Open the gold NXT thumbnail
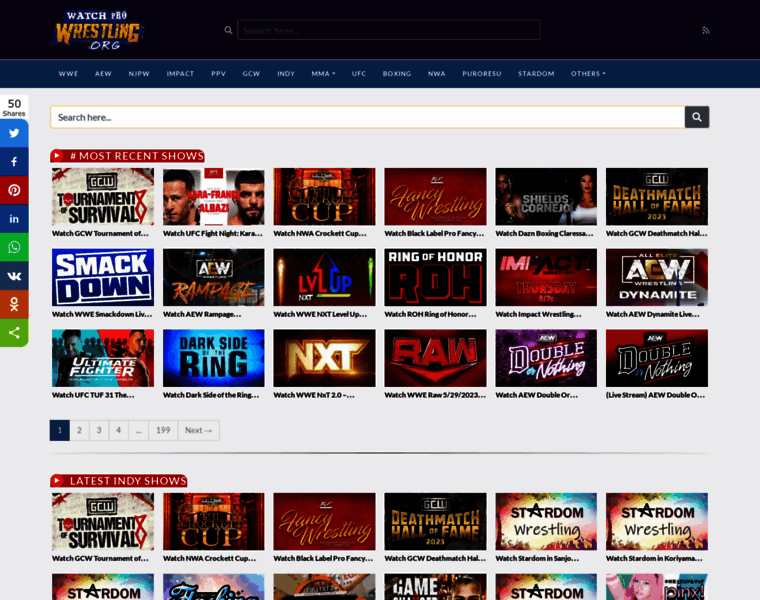The height and width of the screenshot is (600, 760). click(x=324, y=358)
